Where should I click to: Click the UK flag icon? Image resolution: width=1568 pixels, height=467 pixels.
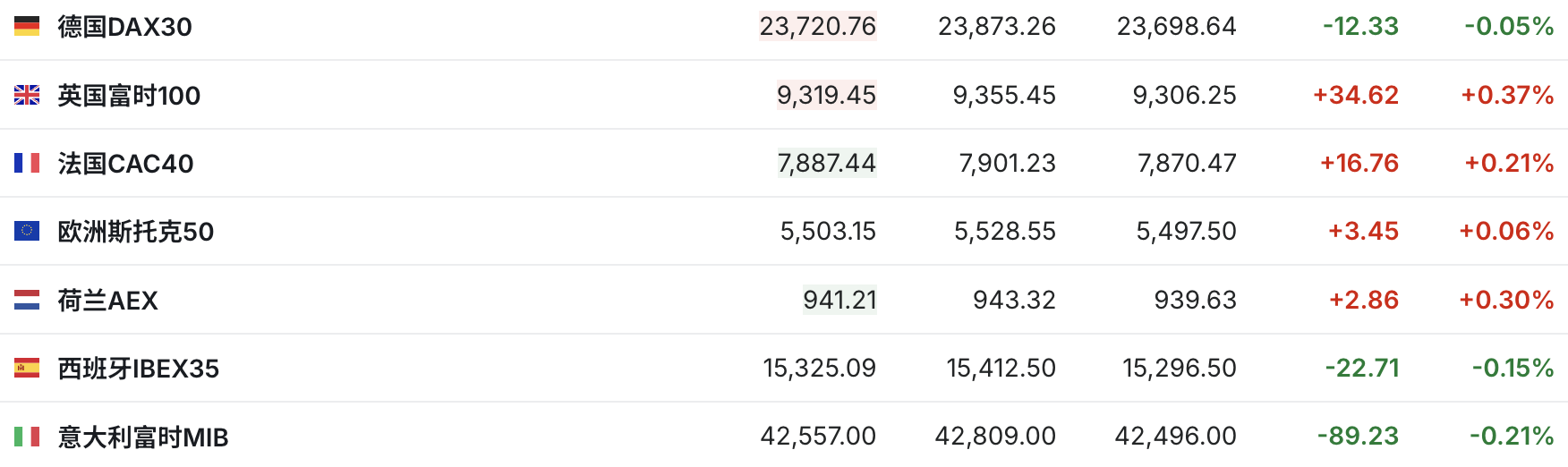(27, 95)
